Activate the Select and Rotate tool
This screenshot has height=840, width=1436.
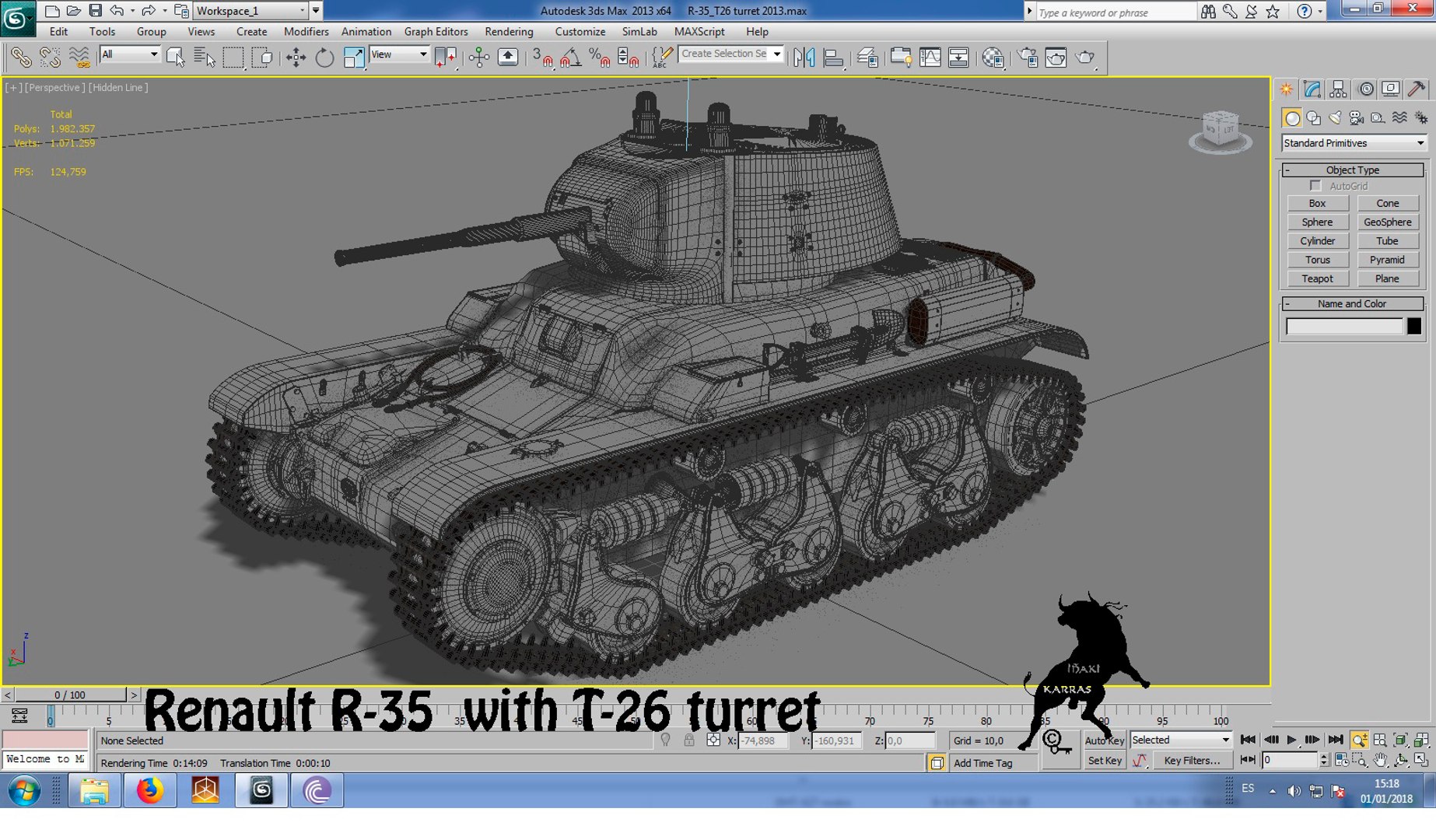click(324, 57)
